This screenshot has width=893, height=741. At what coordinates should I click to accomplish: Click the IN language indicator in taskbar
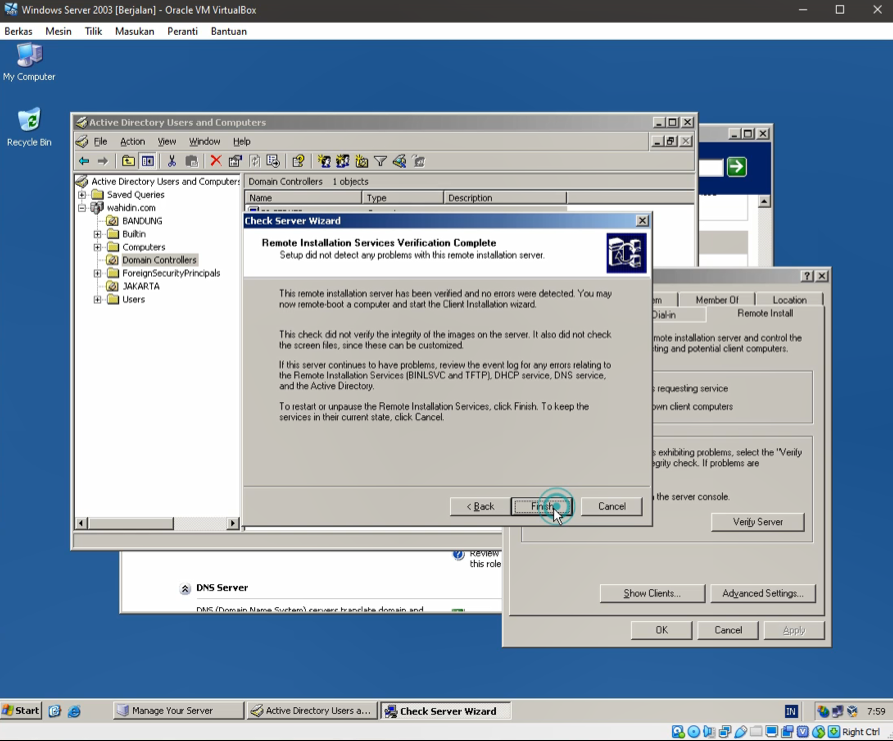790,711
